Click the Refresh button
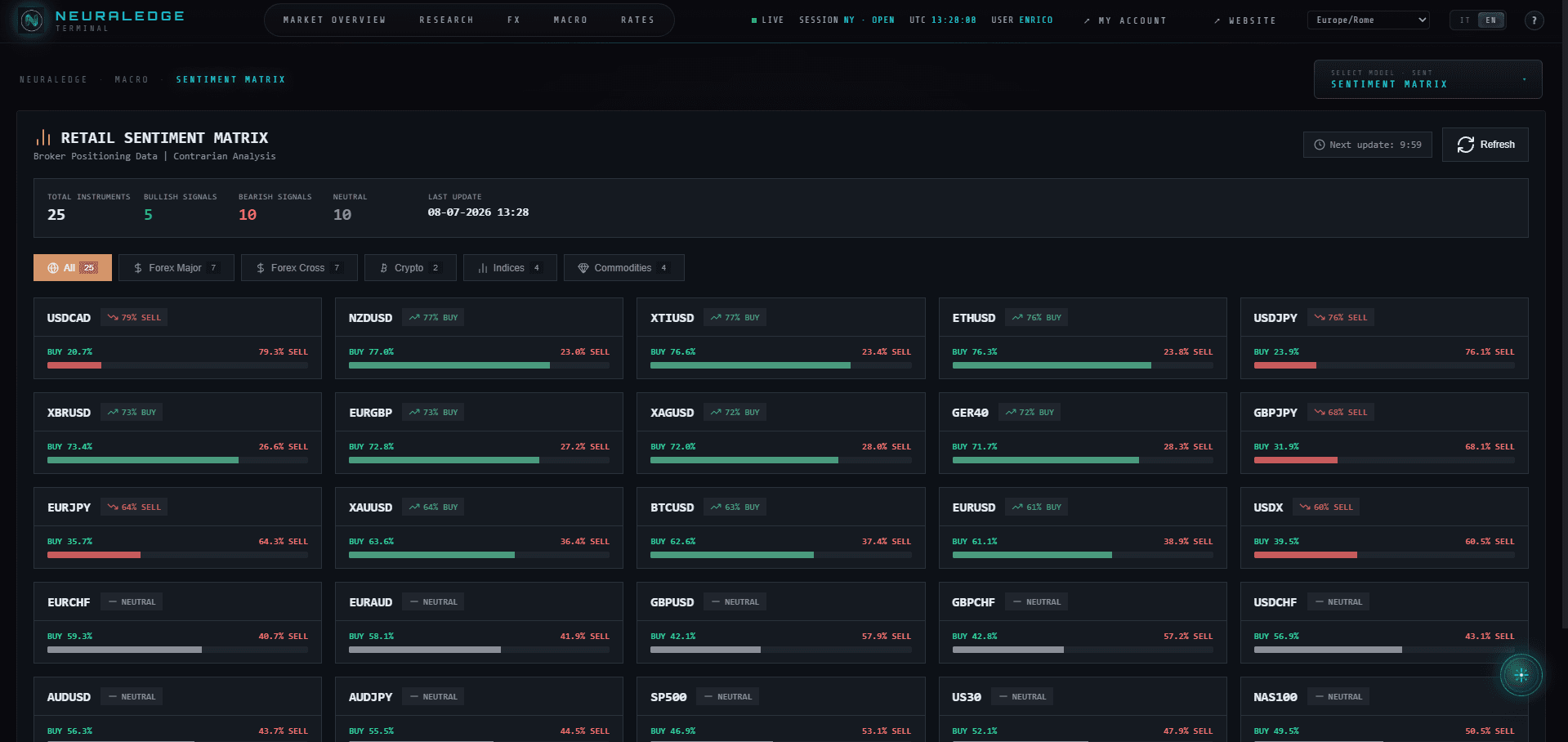This screenshot has height=742, width=1568. [x=1485, y=145]
